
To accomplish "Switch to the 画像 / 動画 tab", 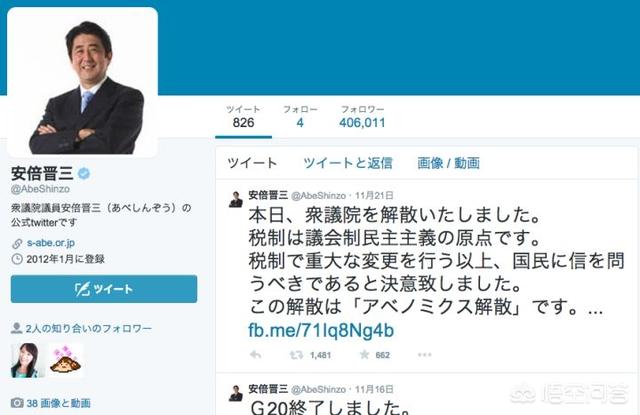I will (448, 163).
